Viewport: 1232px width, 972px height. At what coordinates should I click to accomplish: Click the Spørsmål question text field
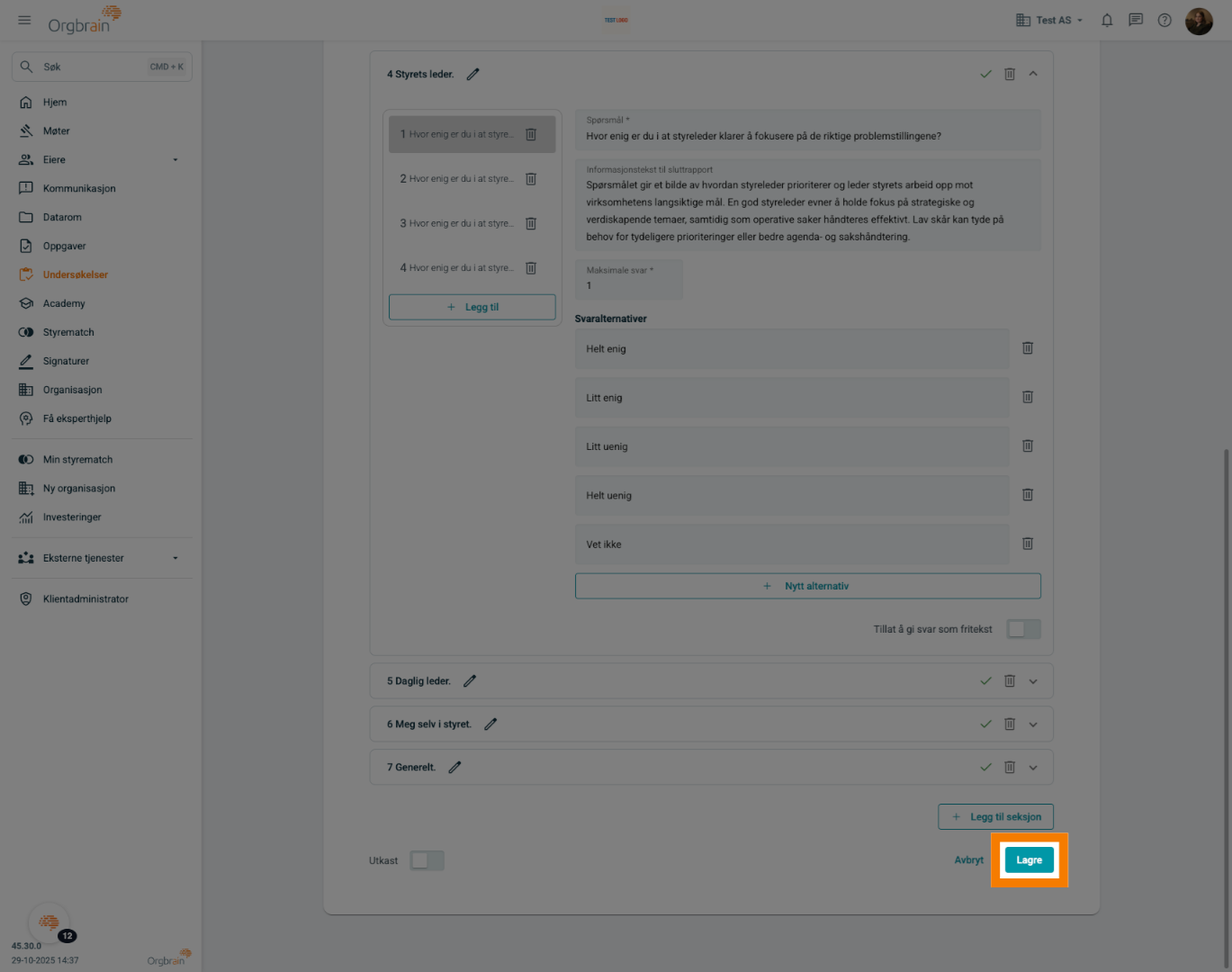[x=808, y=130]
